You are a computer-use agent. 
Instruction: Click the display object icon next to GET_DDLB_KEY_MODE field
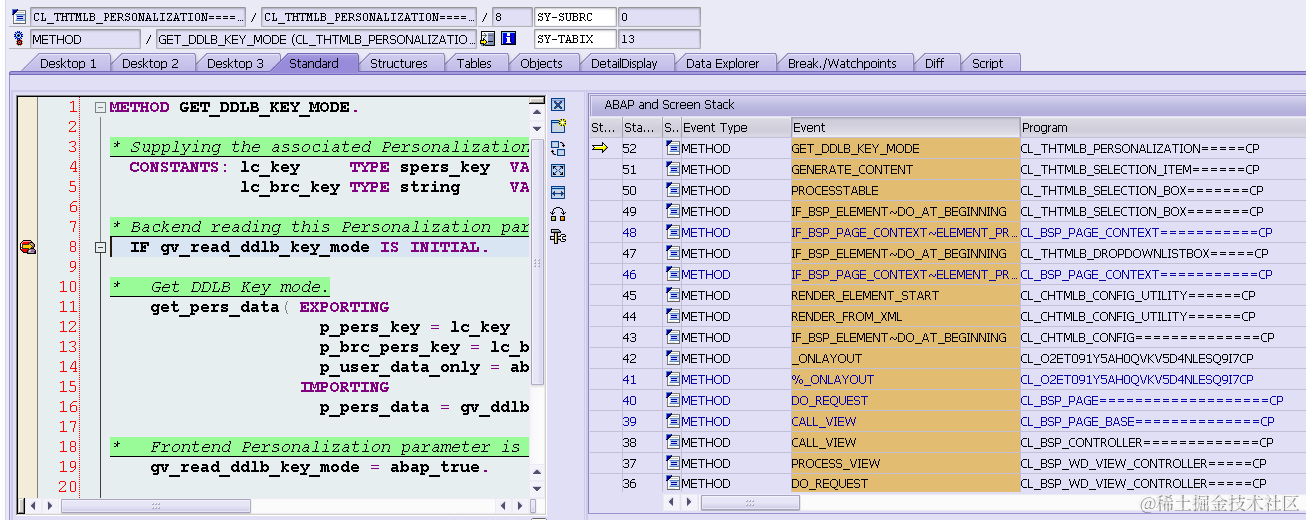488,39
